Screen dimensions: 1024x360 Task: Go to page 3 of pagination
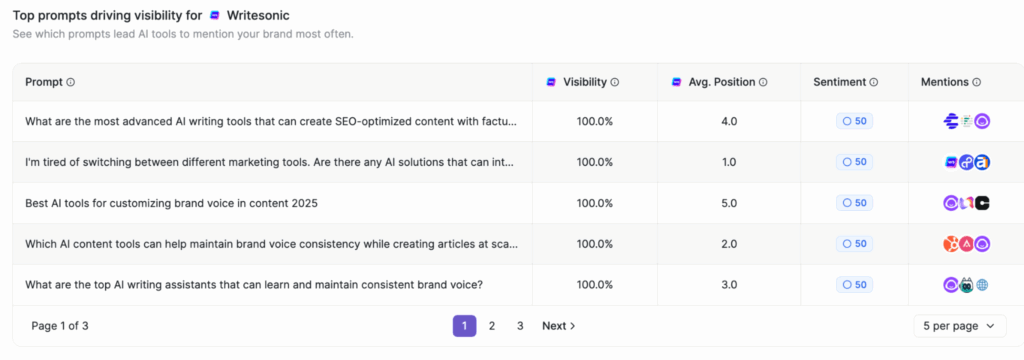[x=520, y=326]
